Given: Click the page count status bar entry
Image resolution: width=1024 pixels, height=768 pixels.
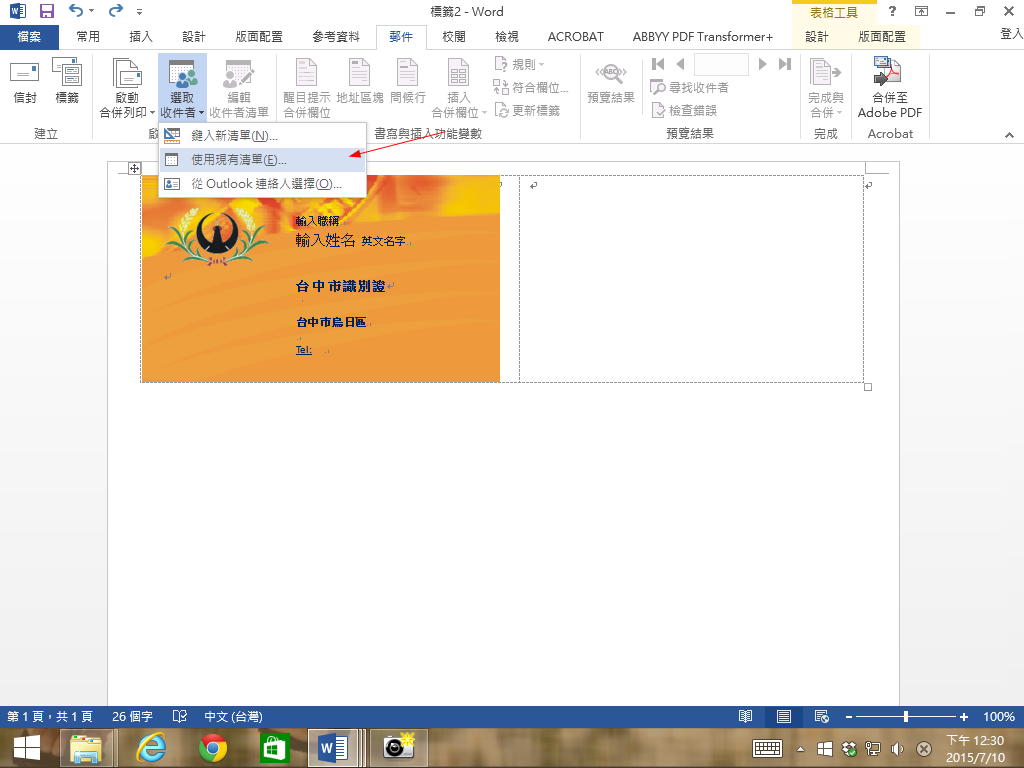Looking at the screenshot, I should coord(50,716).
